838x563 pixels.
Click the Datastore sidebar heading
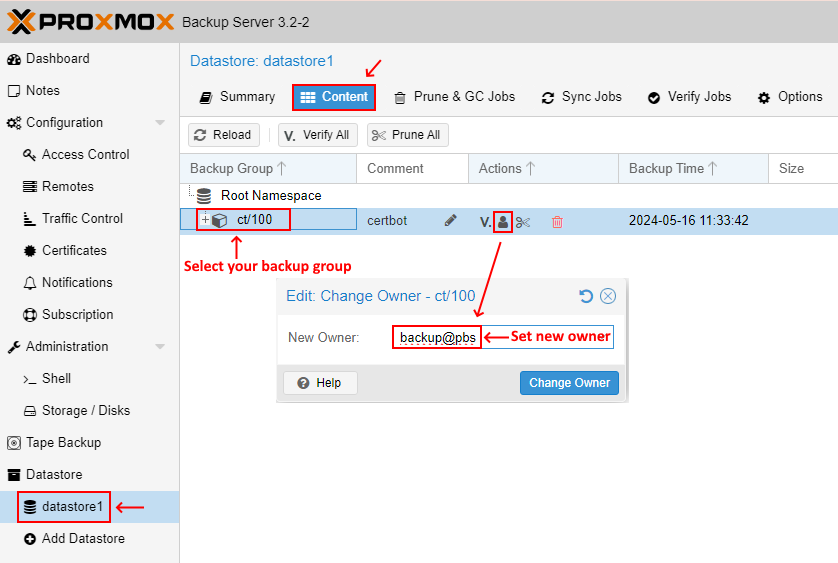(x=44, y=475)
